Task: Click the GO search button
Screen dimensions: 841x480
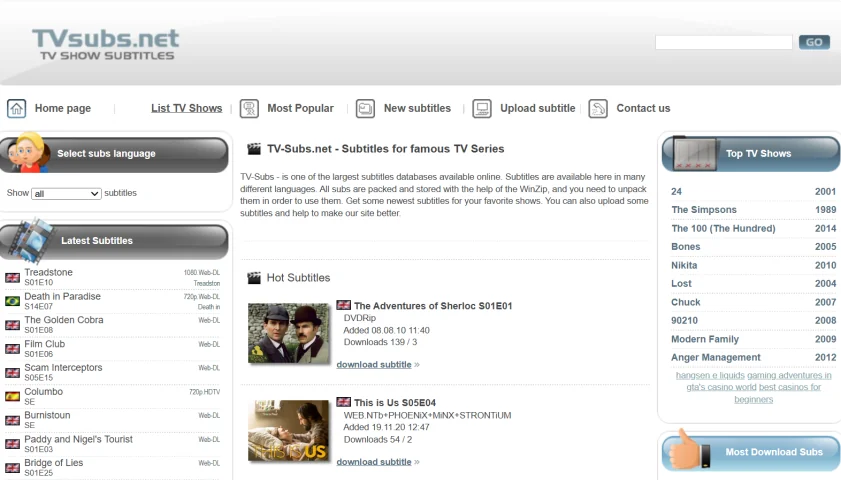Action: (814, 42)
